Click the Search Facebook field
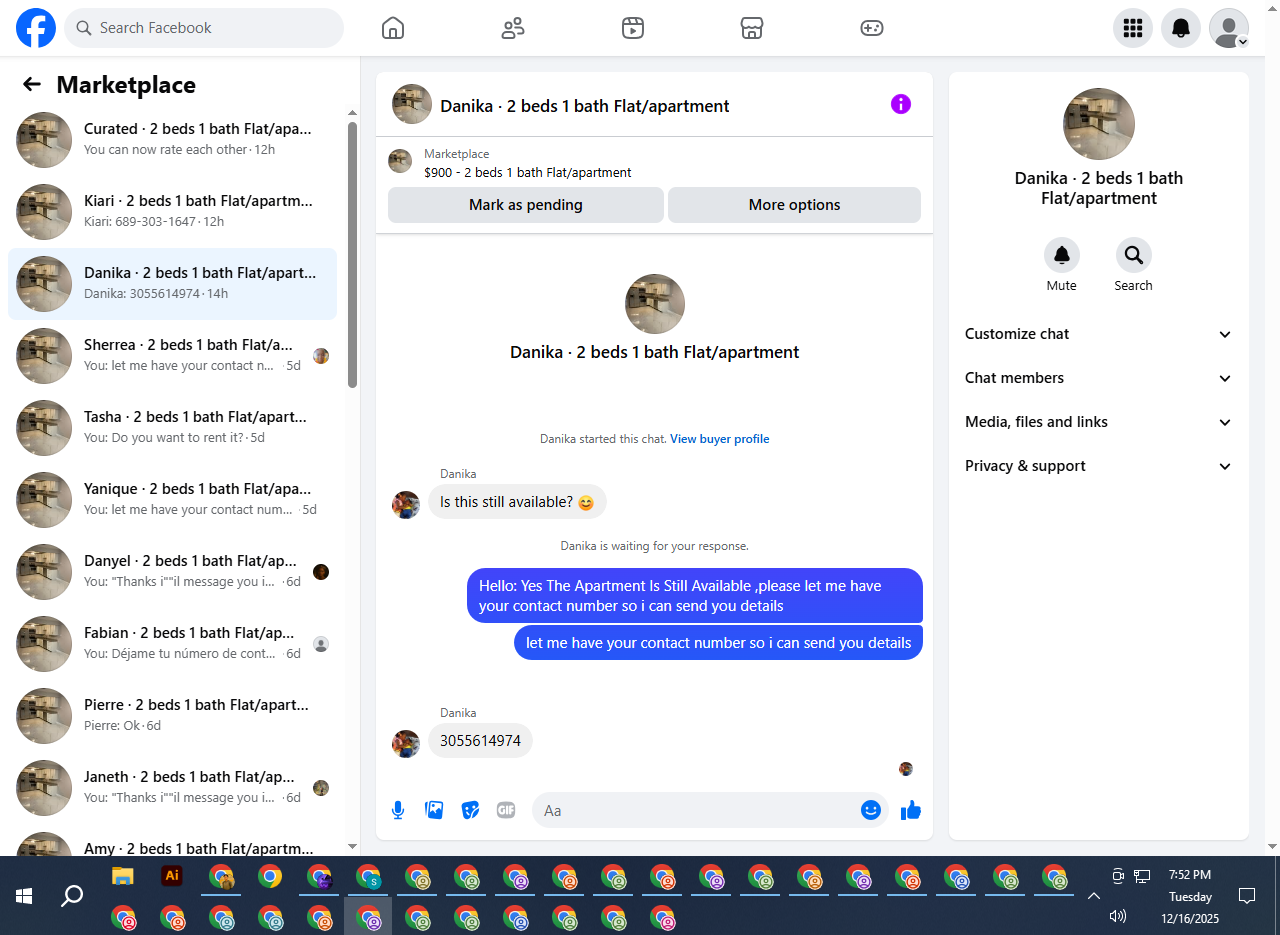Screen dimensions: 1280x935 204,28
